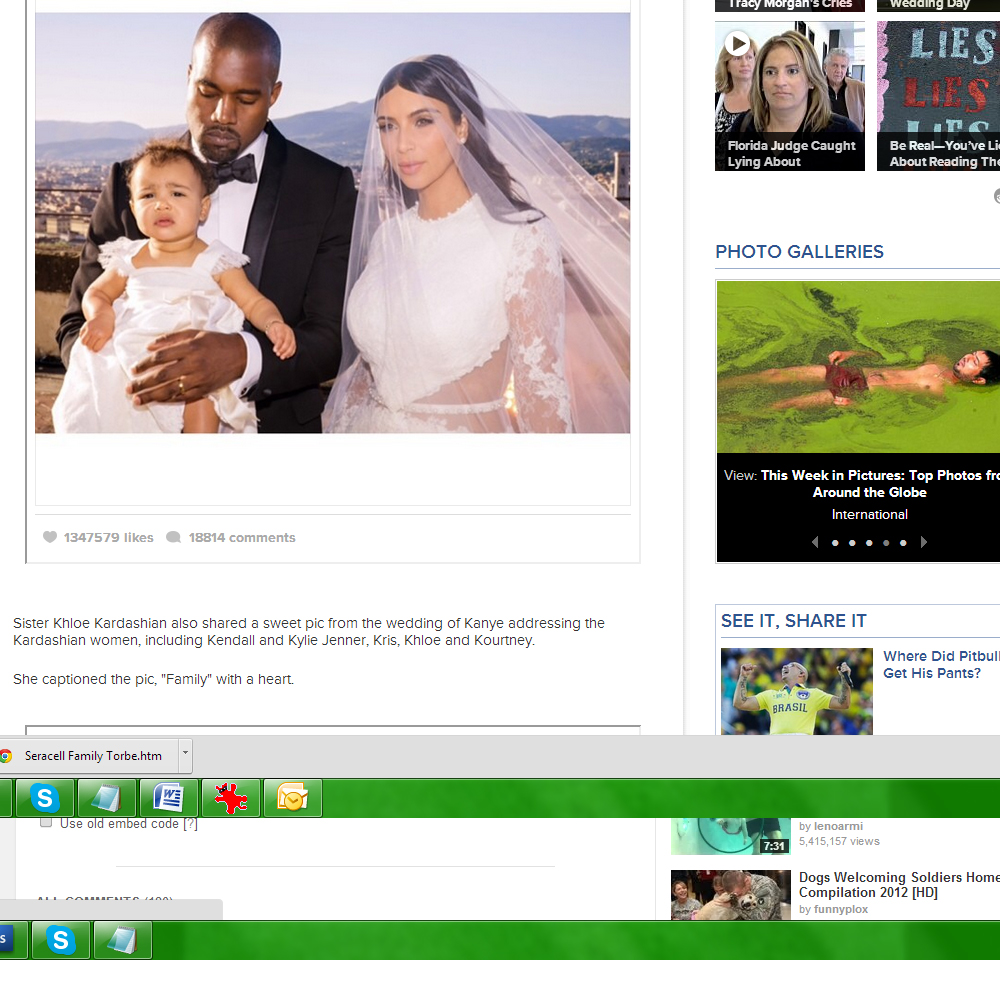Go to the previous photo gallery slide
This screenshot has width=1000, height=1000.
tap(814, 542)
